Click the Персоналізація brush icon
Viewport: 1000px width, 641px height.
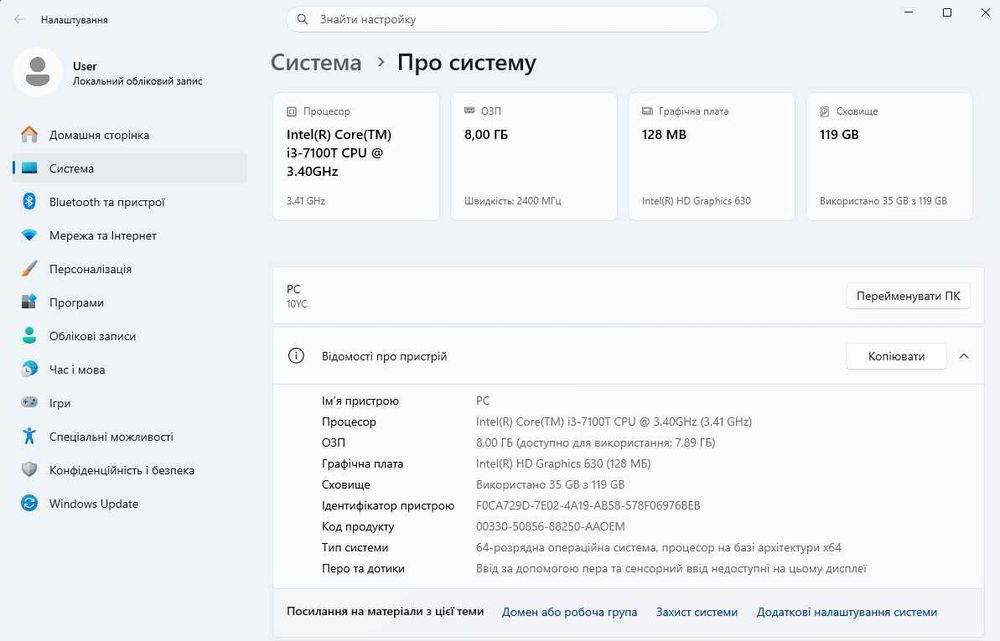click(29, 269)
